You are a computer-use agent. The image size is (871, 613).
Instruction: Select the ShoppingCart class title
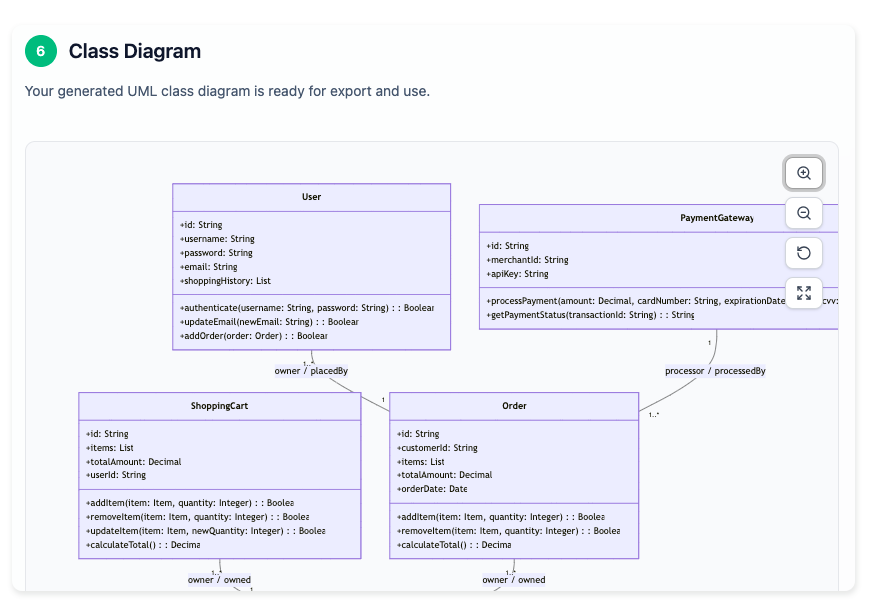(x=219, y=406)
